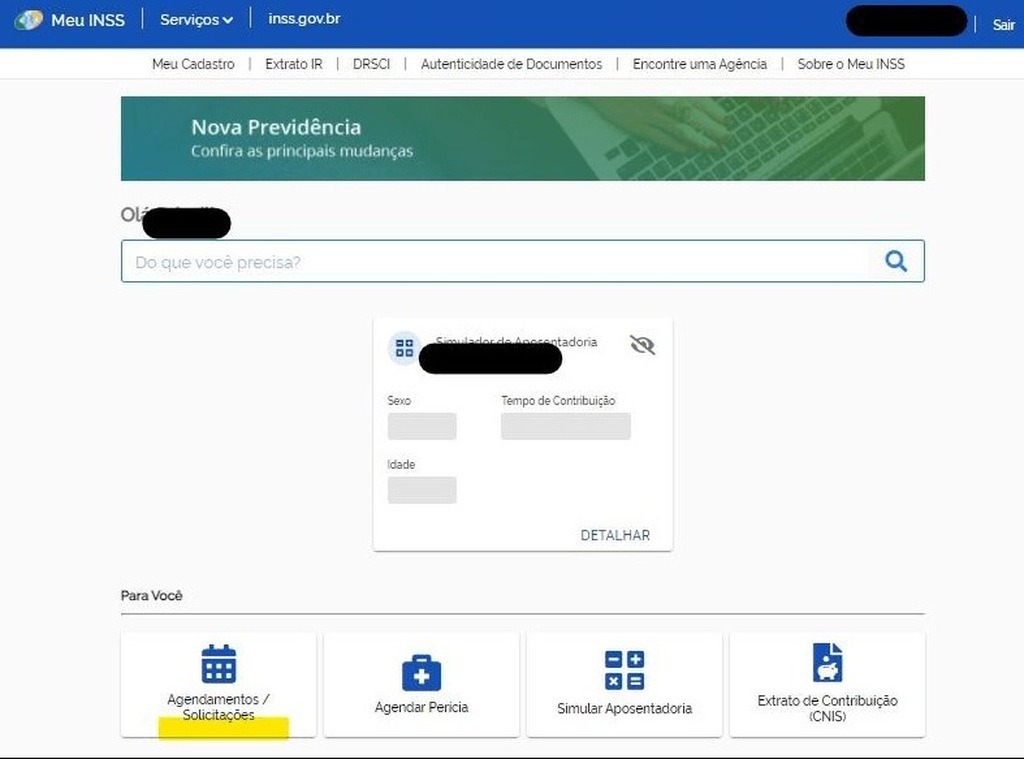The image size is (1024, 759).
Task: Click the hidden Sexo value placeholder
Action: (422, 426)
